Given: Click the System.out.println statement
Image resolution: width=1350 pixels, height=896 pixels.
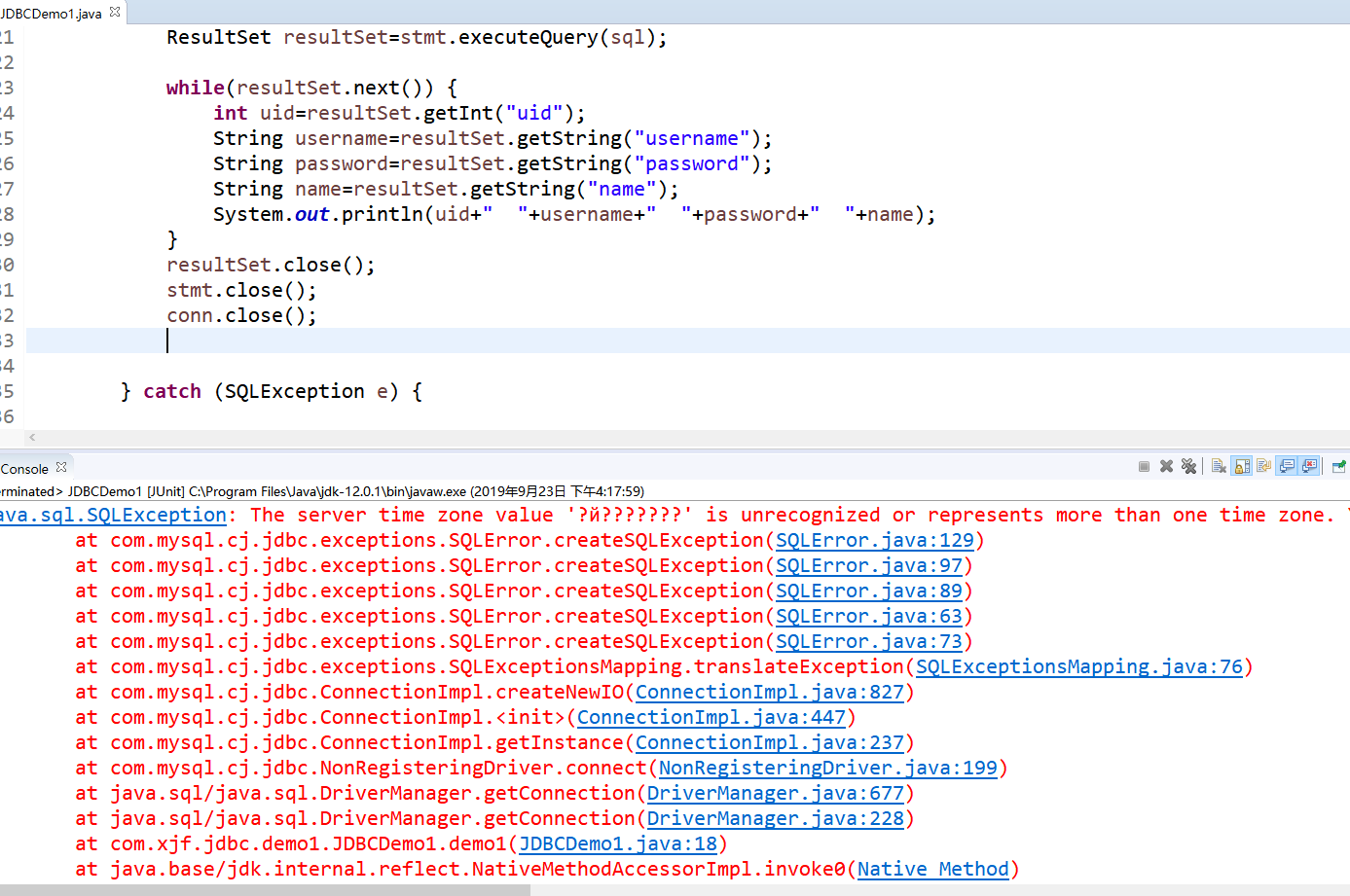Looking at the screenshot, I should point(574,214).
